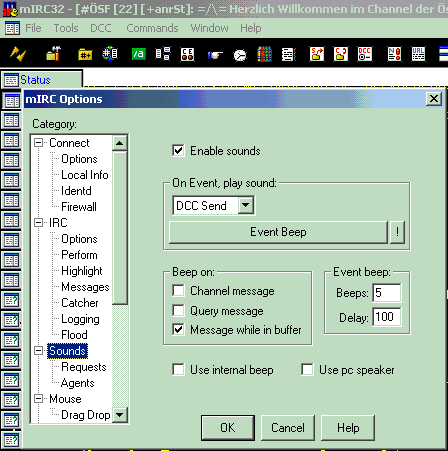Open the colored Address Book toolbar icon
The image size is (448, 451).
[264, 54]
